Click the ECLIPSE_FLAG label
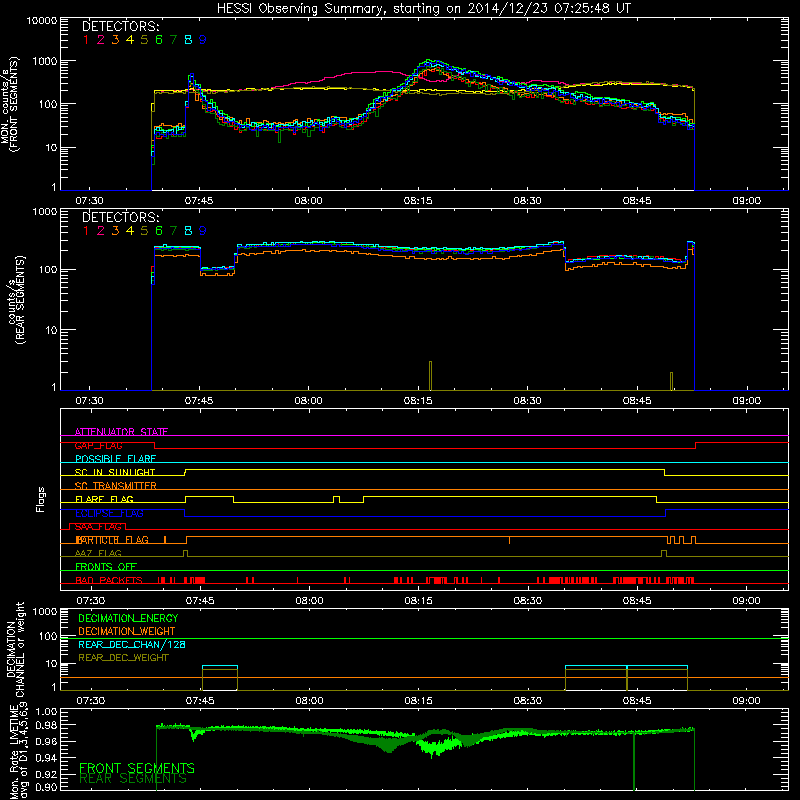Image resolution: width=800 pixels, height=800 pixels. [109, 513]
